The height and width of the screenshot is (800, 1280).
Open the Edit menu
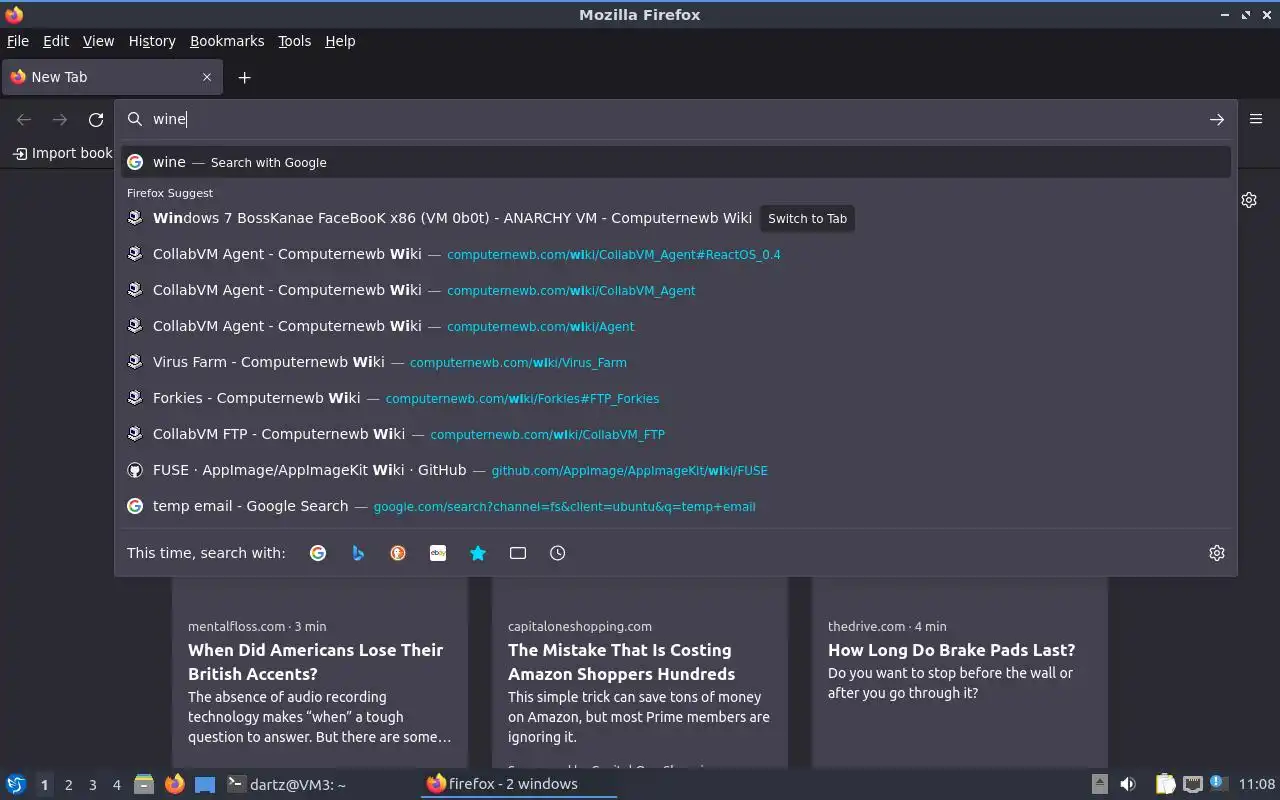[x=56, y=41]
